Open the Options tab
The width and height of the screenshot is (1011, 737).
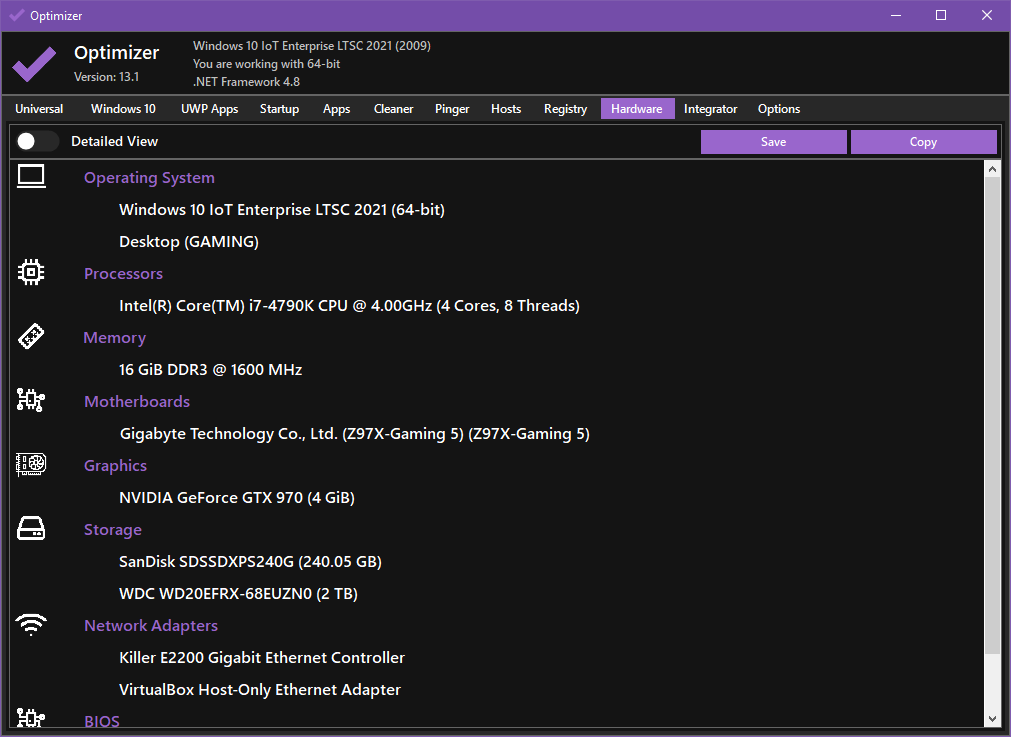pyautogui.click(x=778, y=109)
